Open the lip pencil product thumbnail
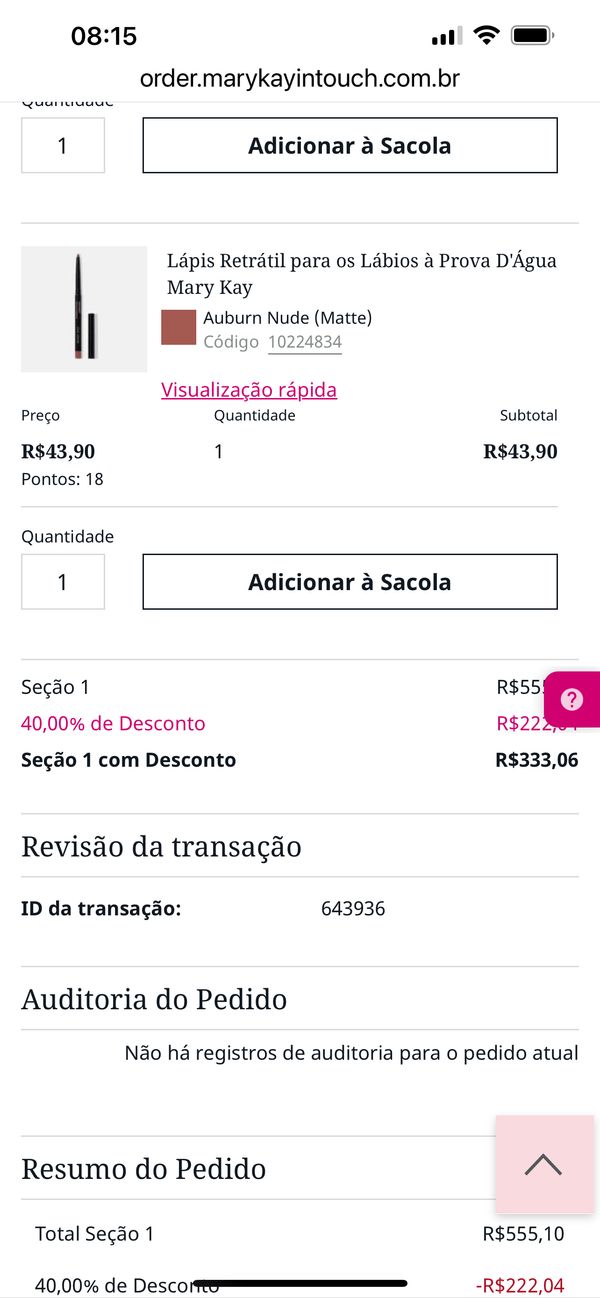The image size is (600, 1298). click(x=84, y=309)
